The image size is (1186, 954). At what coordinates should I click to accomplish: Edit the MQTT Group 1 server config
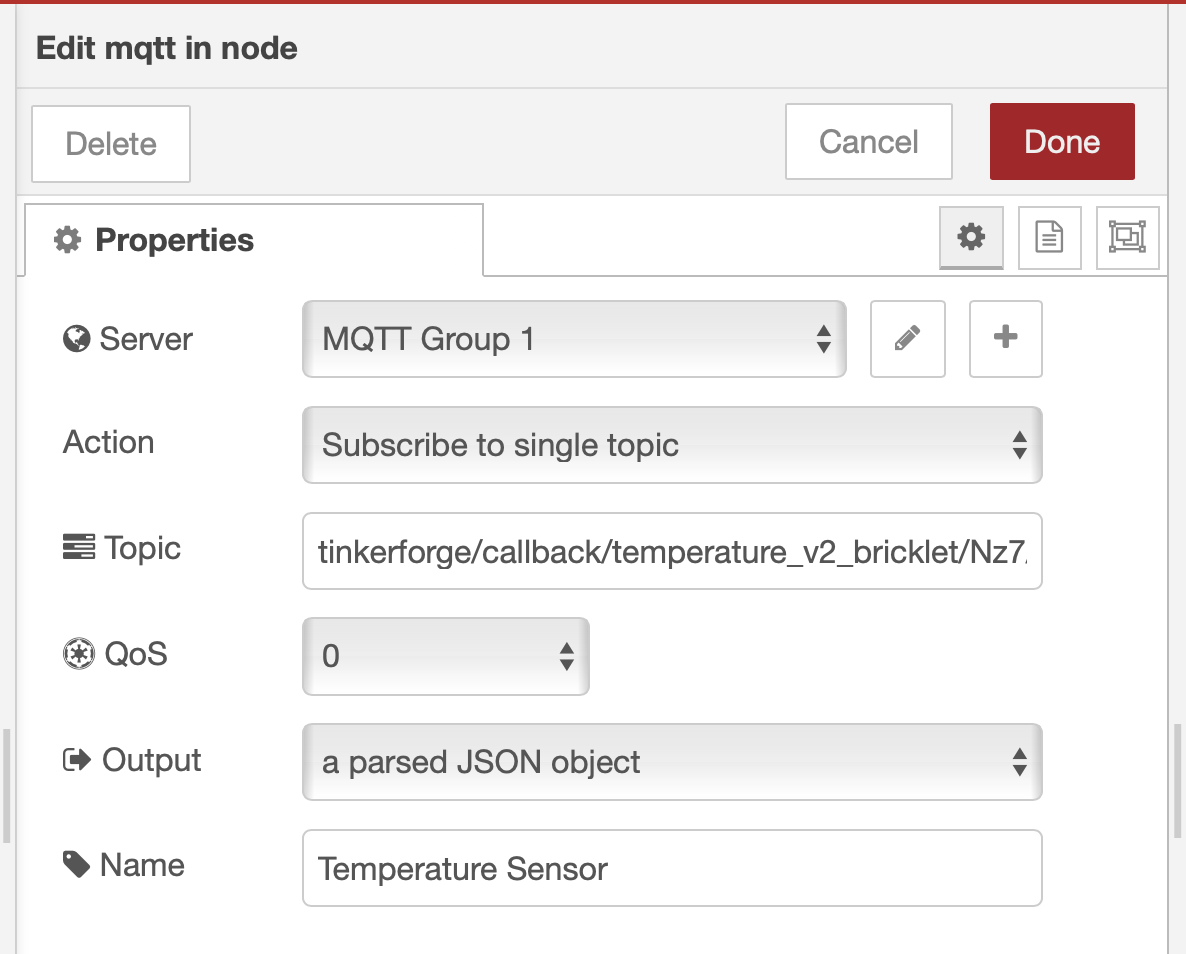(907, 339)
